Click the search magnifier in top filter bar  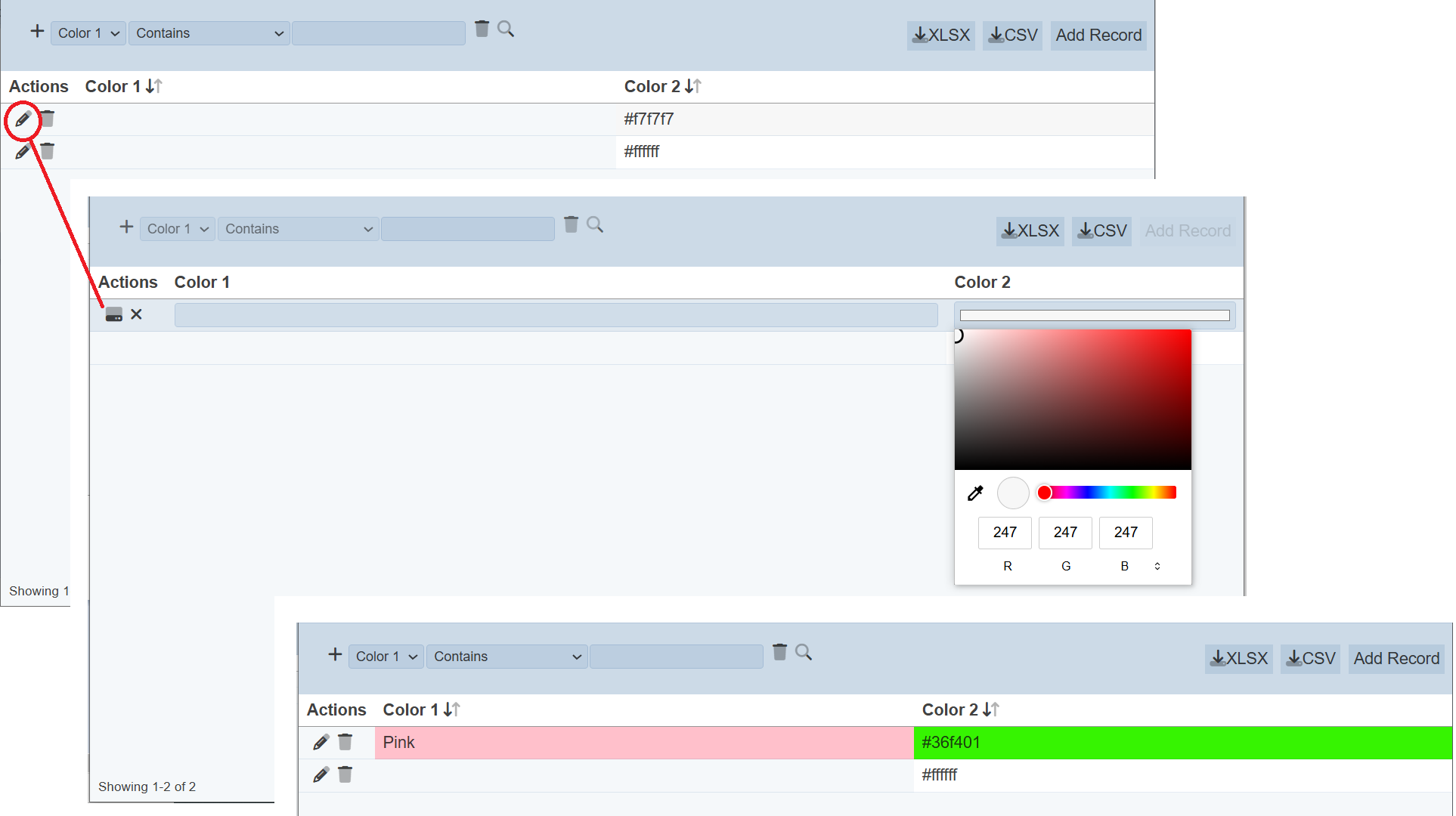tap(506, 29)
